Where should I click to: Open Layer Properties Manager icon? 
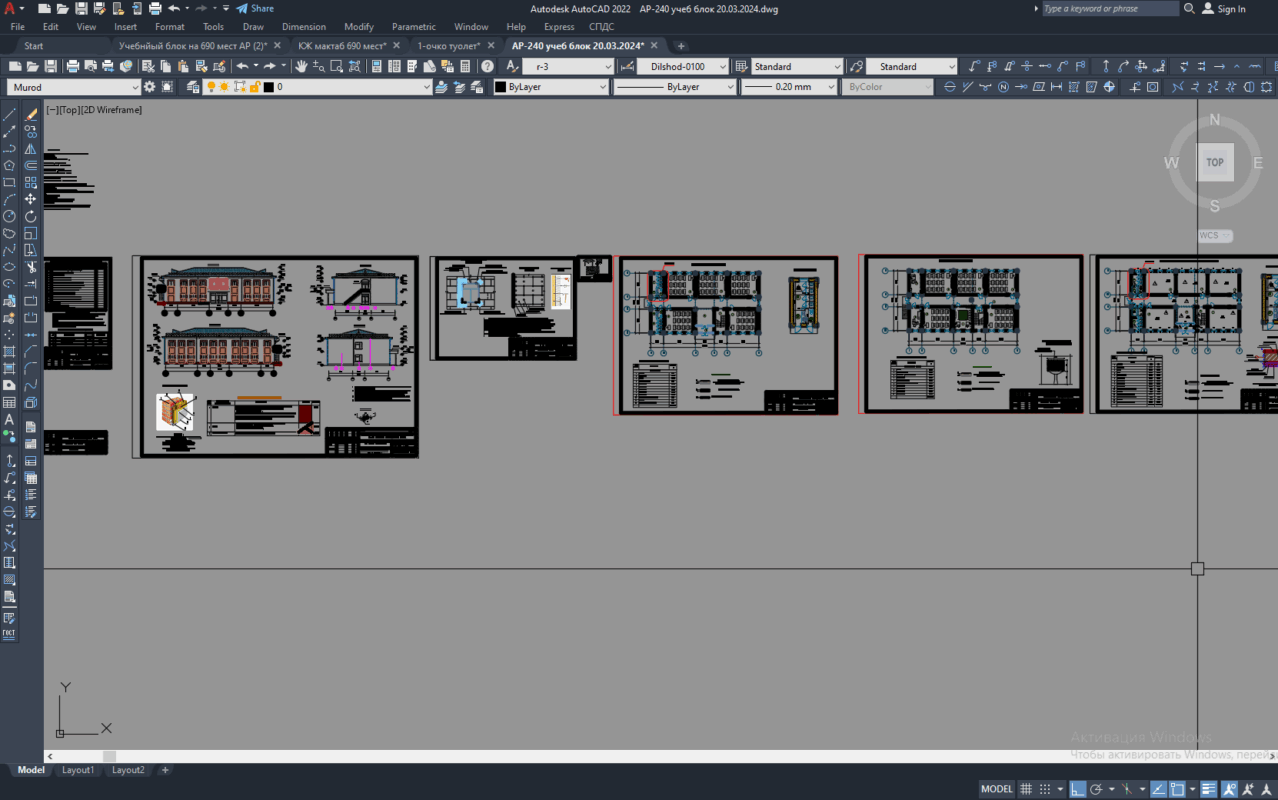point(192,87)
